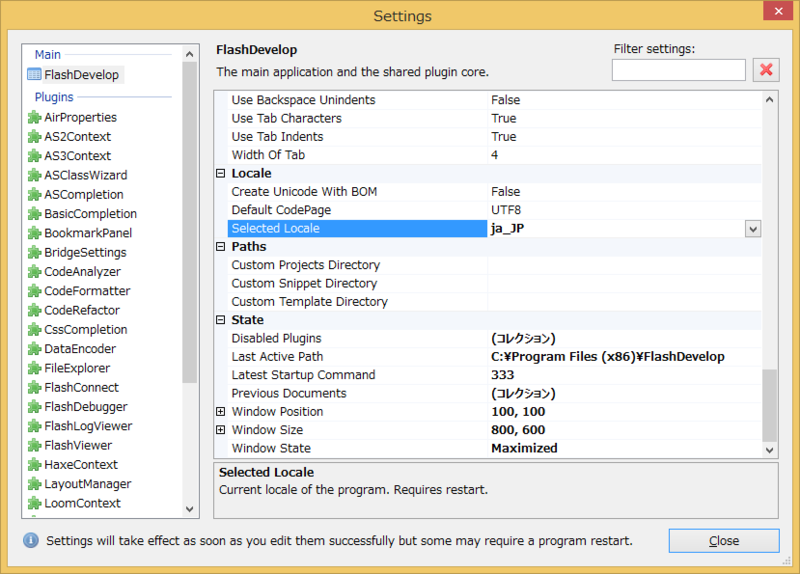Click the CodeAnalyzer plugin icon
Image resolution: width=800 pixels, height=574 pixels.
(34, 271)
